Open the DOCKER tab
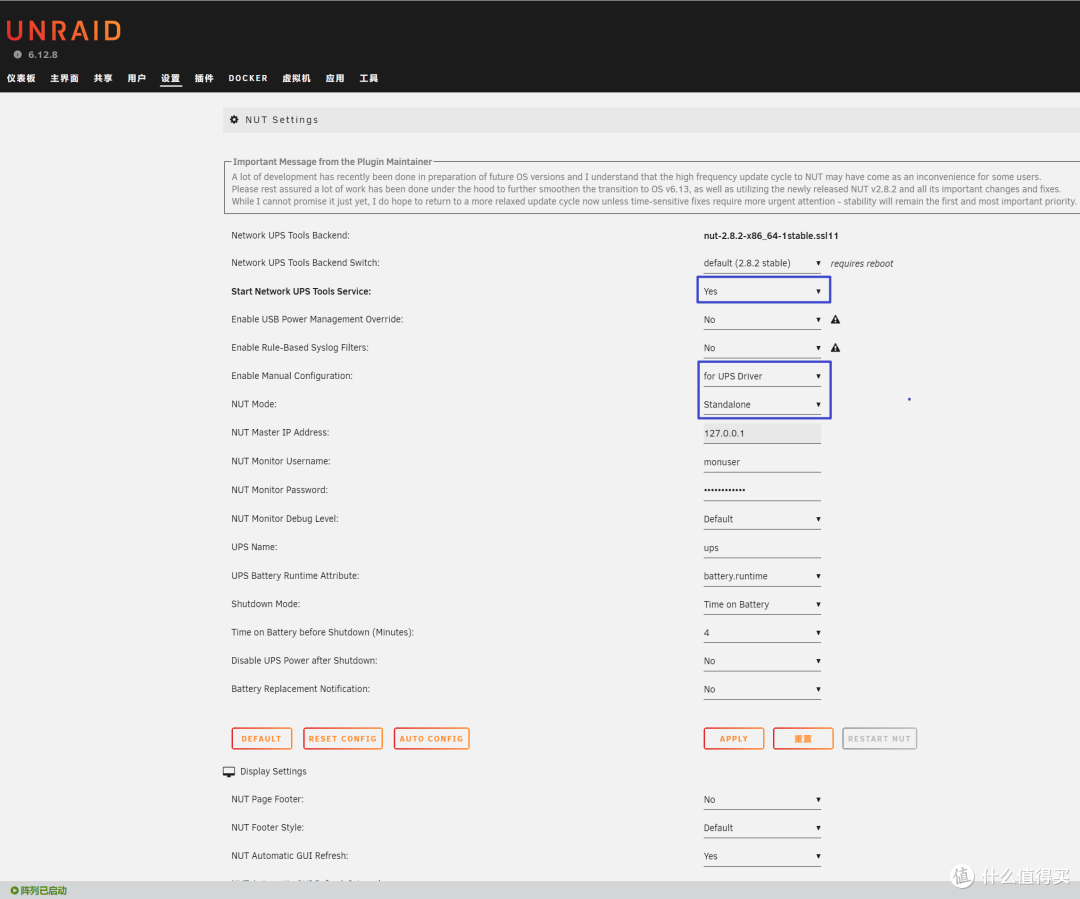This screenshot has height=899, width=1080. tap(247, 78)
